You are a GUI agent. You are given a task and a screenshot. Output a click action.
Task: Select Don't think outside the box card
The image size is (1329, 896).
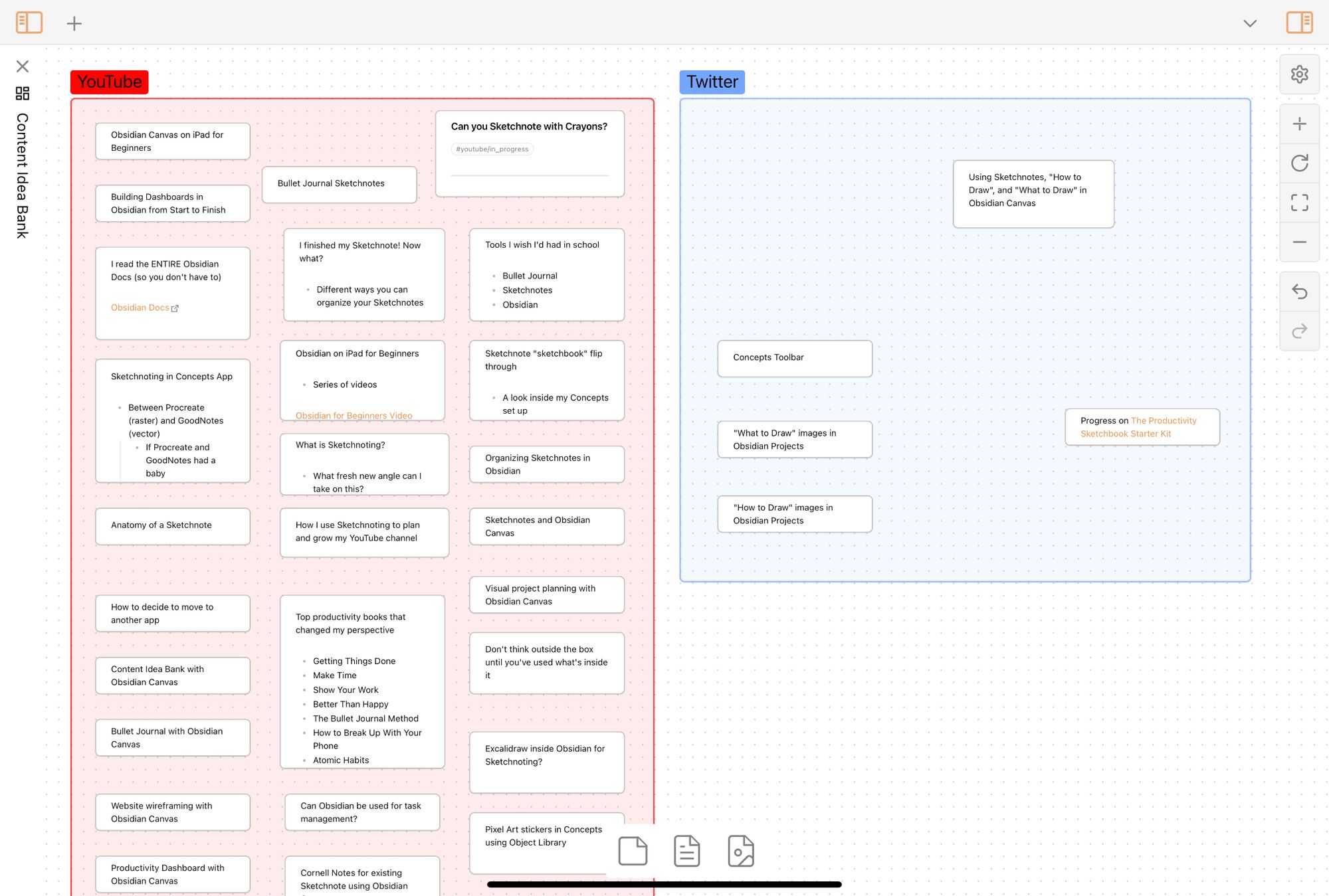[547, 663]
